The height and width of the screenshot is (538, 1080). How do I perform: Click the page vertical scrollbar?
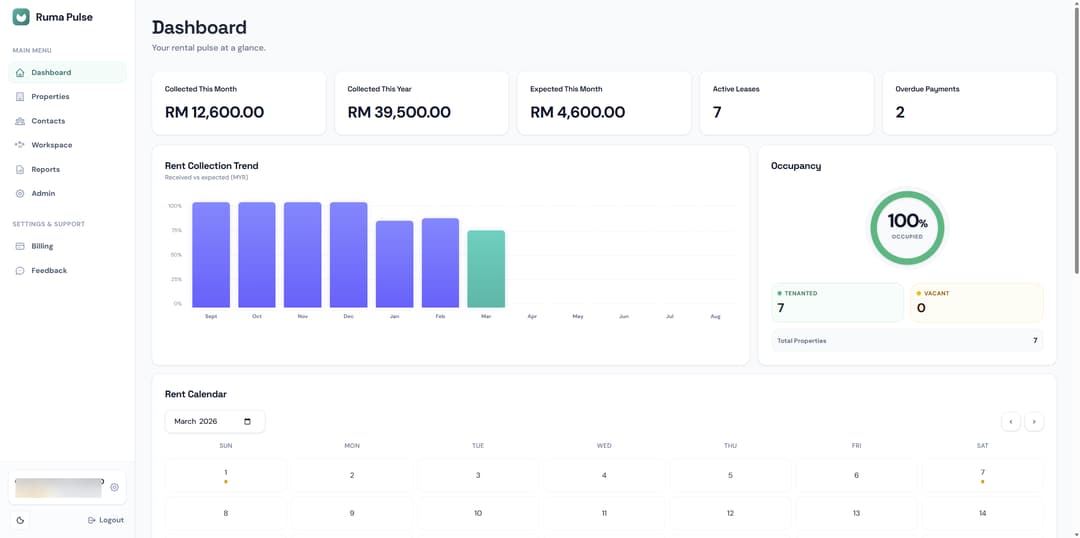1077,138
